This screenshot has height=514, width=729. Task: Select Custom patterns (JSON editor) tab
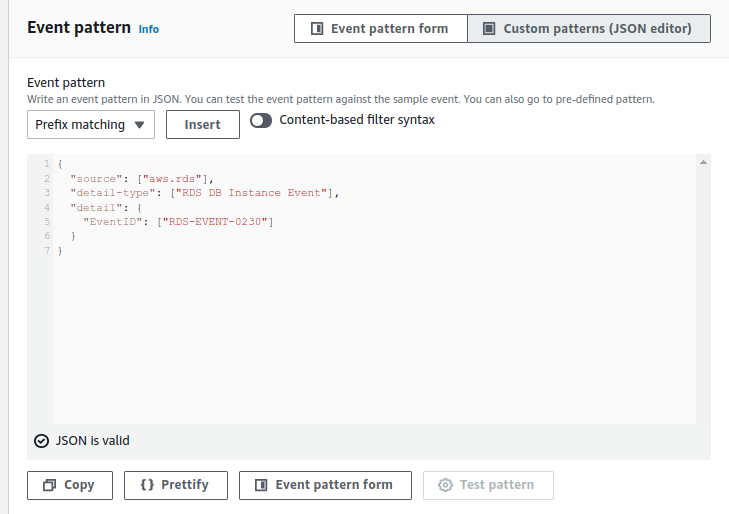pos(589,29)
